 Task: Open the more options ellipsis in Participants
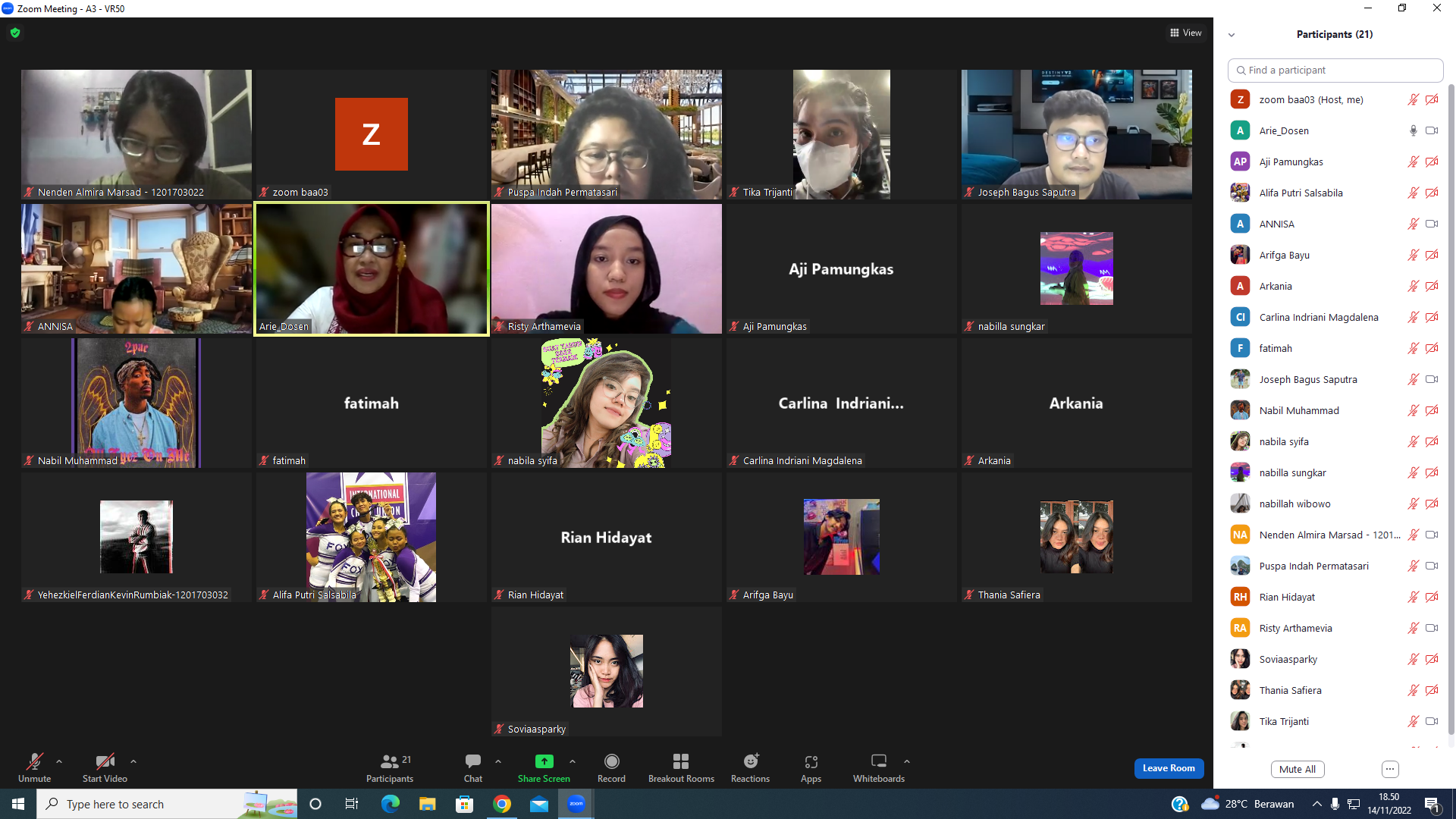coord(1390,769)
